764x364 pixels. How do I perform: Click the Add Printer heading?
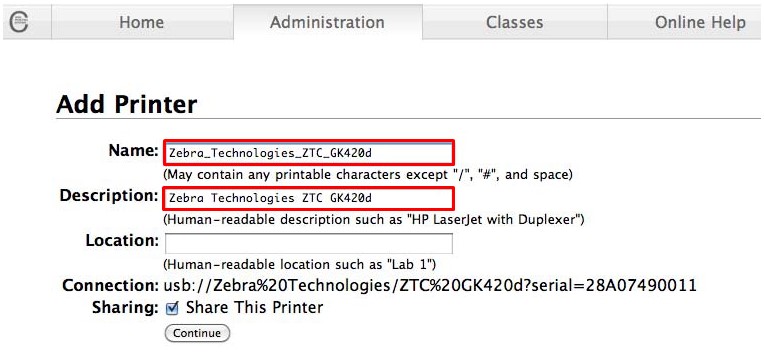(x=127, y=104)
